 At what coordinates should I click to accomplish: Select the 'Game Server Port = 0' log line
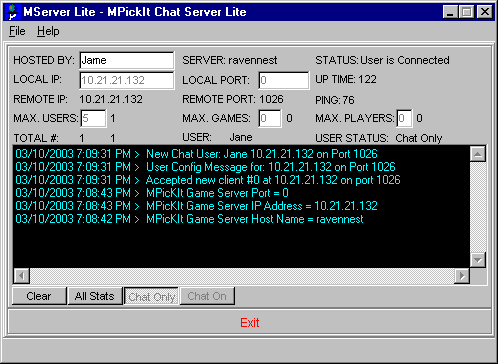(x=152, y=193)
